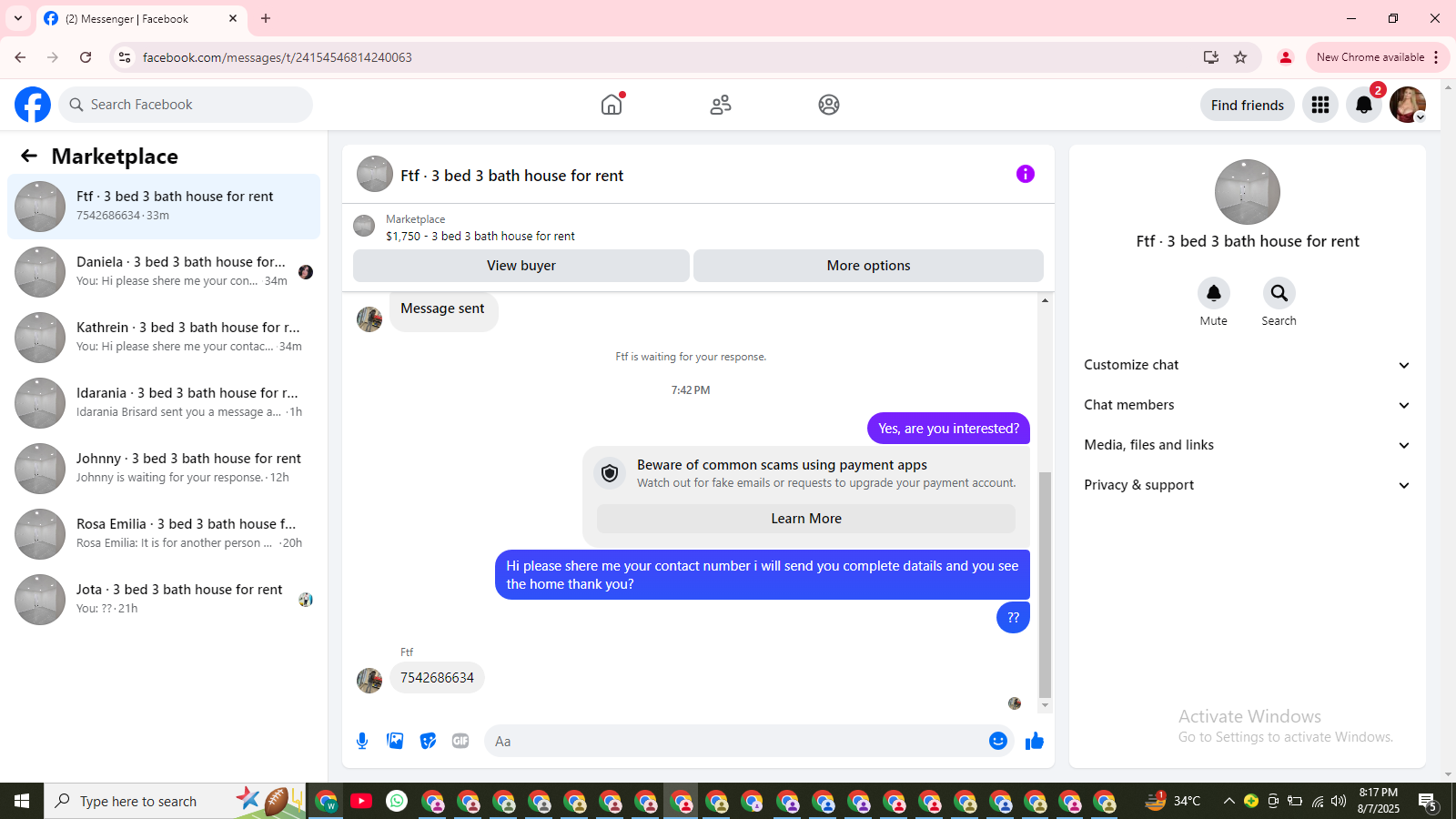
Task: Click the More options button
Action: (868, 266)
